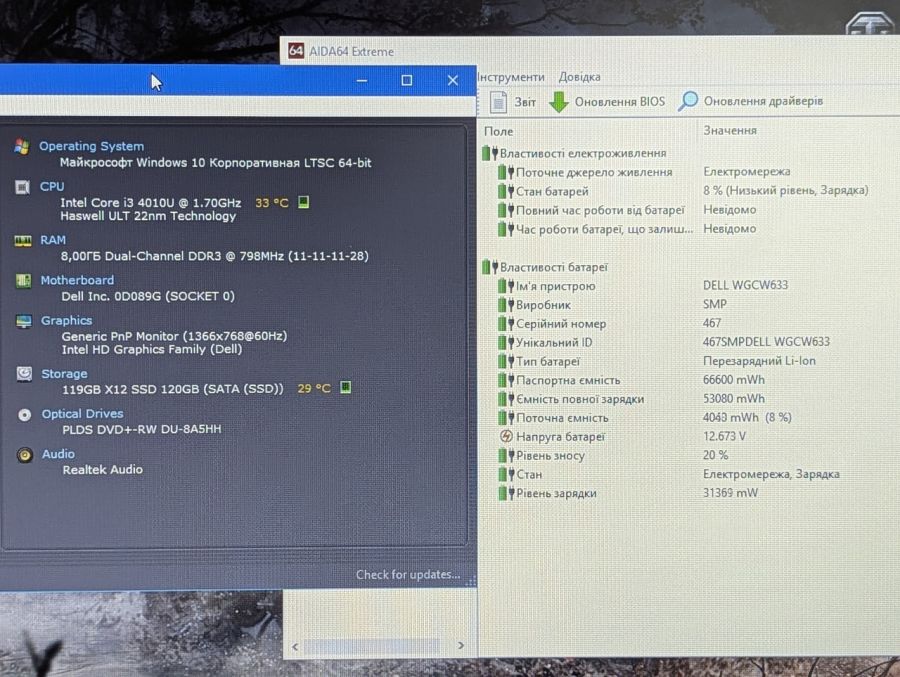Open the Audio section link
The image size is (900, 677).
coord(58,454)
